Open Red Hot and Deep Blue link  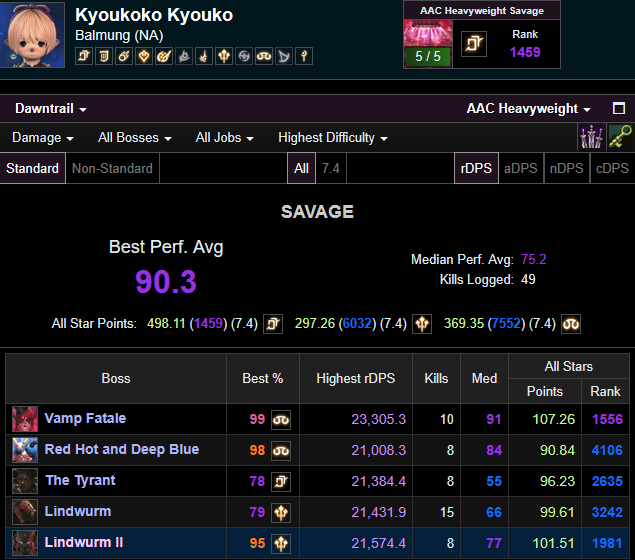tap(121, 449)
